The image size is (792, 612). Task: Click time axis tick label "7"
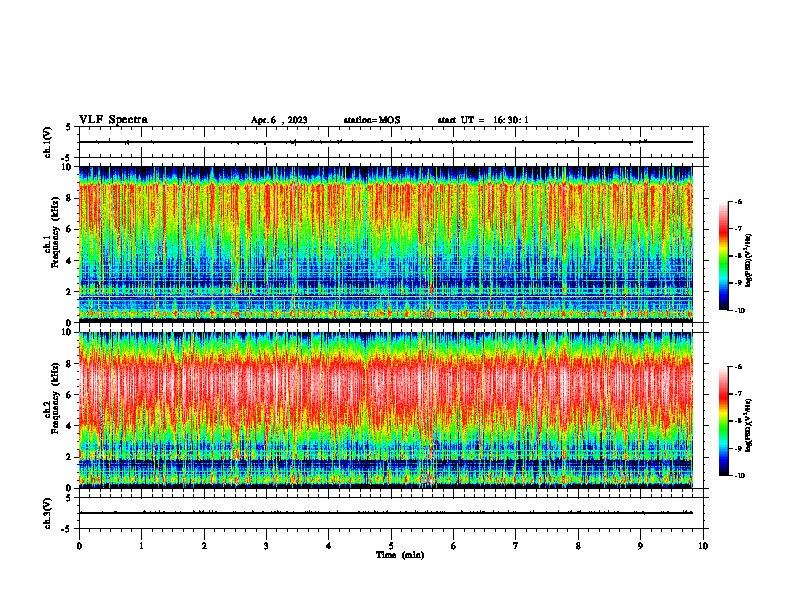pos(516,546)
